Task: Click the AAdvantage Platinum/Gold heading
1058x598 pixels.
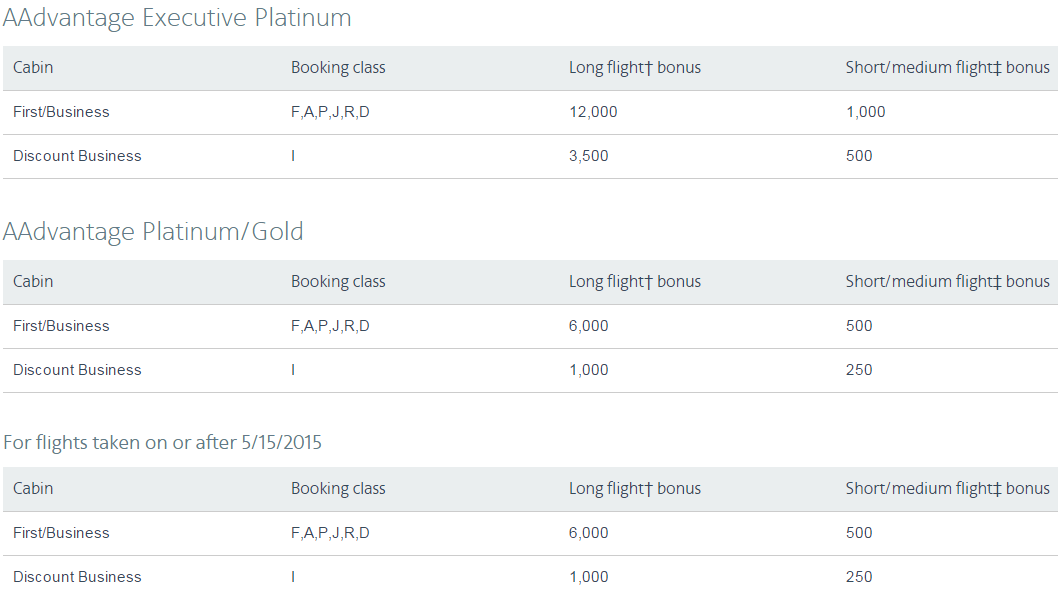Action: (153, 232)
